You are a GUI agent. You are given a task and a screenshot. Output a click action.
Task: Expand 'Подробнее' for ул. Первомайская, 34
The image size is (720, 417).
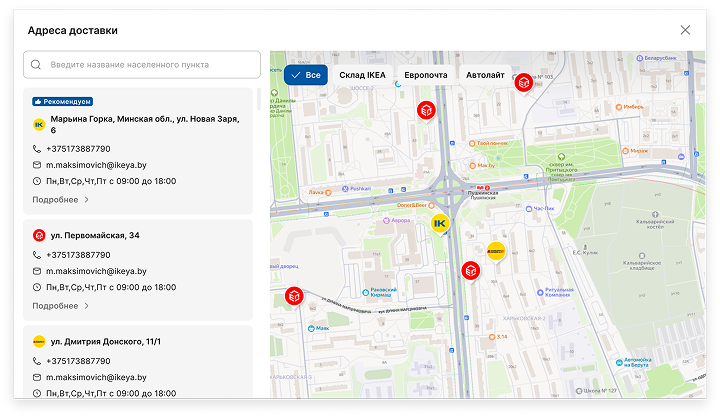[x=60, y=306]
